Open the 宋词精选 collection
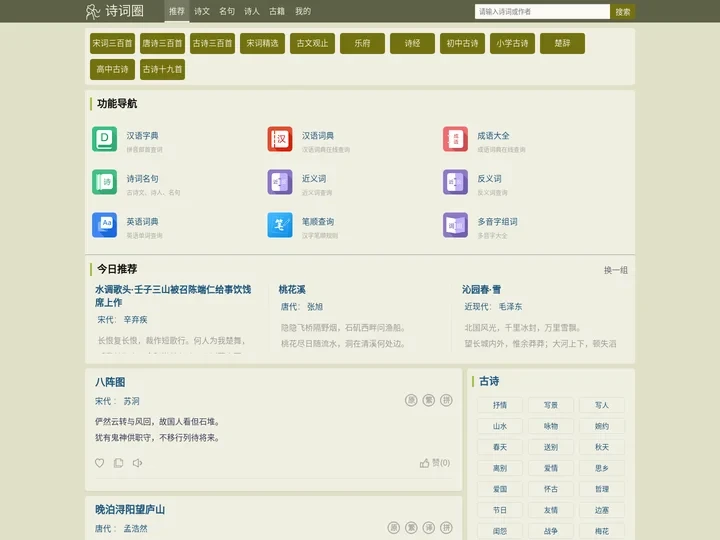Image resolution: width=720 pixels, height=540 pixels. click(x=263, y=43)
